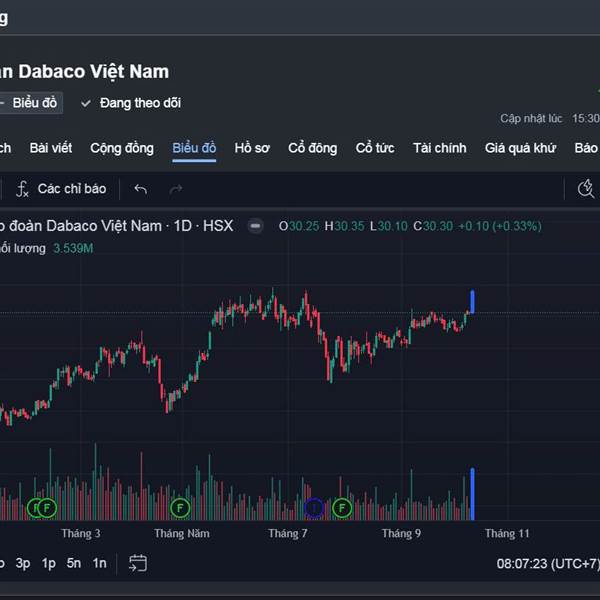Click the quick search lightning icon
The image size is (600, 600).
[586, 189]
